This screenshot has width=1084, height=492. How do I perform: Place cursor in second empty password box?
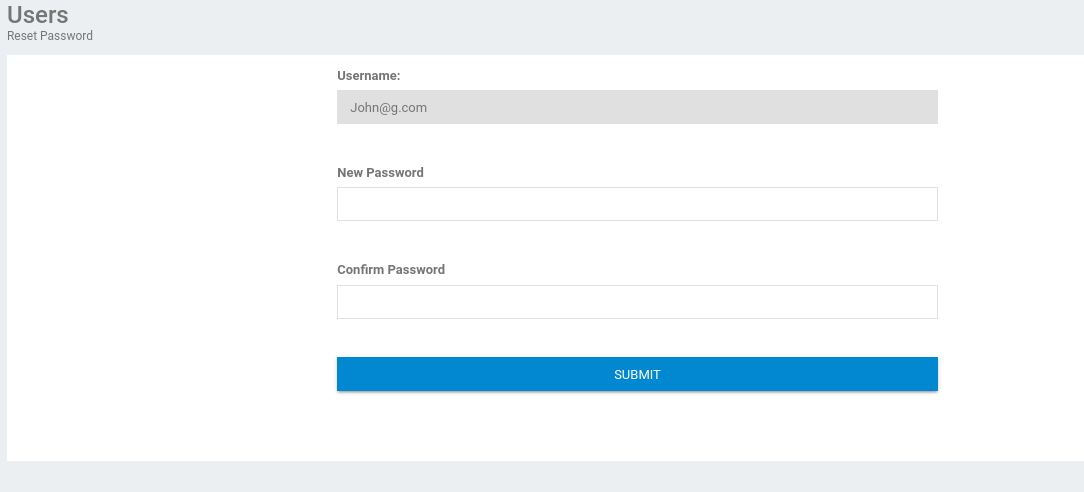[x=637, y=302]
